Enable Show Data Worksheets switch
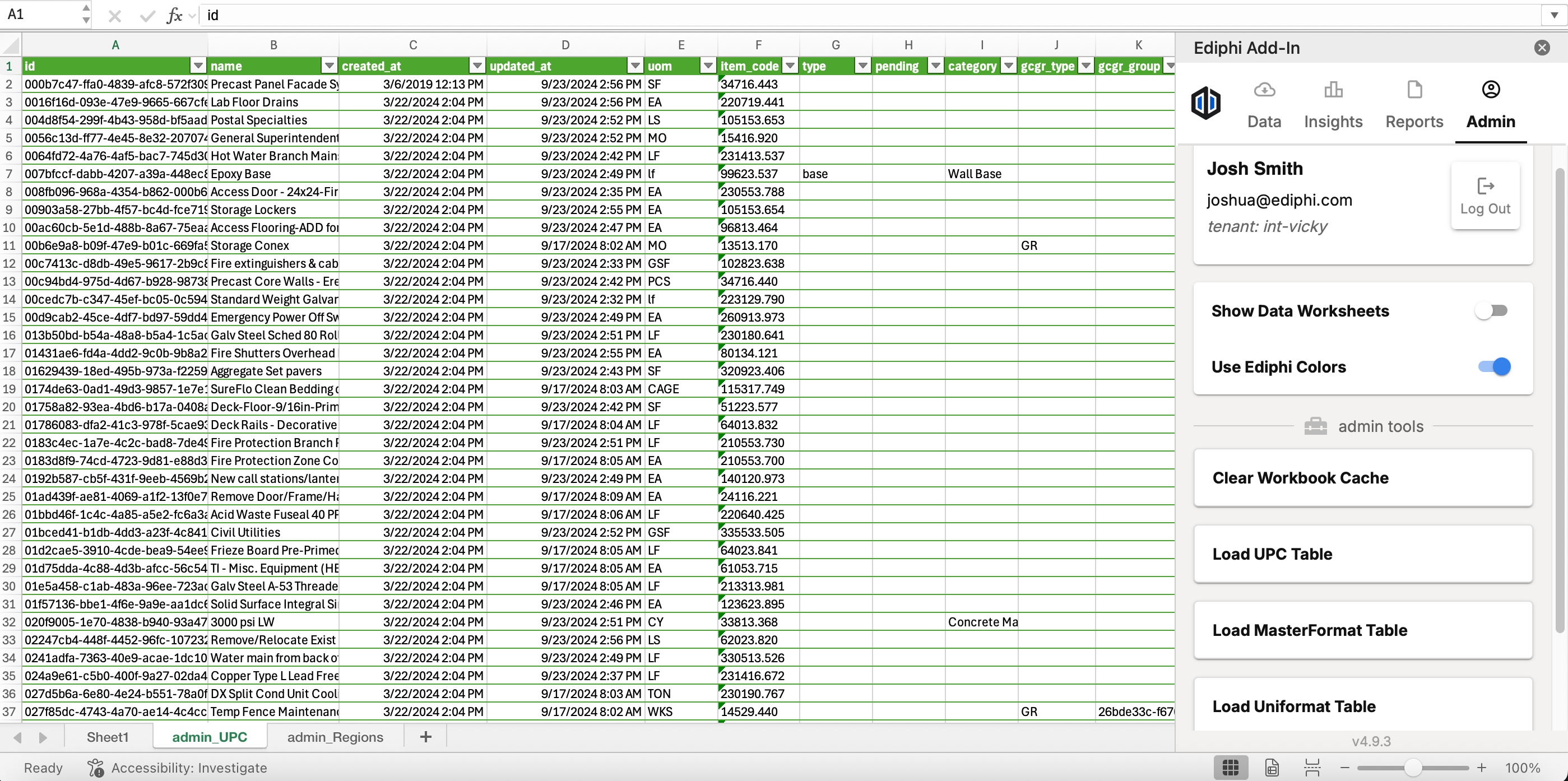1568x781 pixels. coord(1491,311)
